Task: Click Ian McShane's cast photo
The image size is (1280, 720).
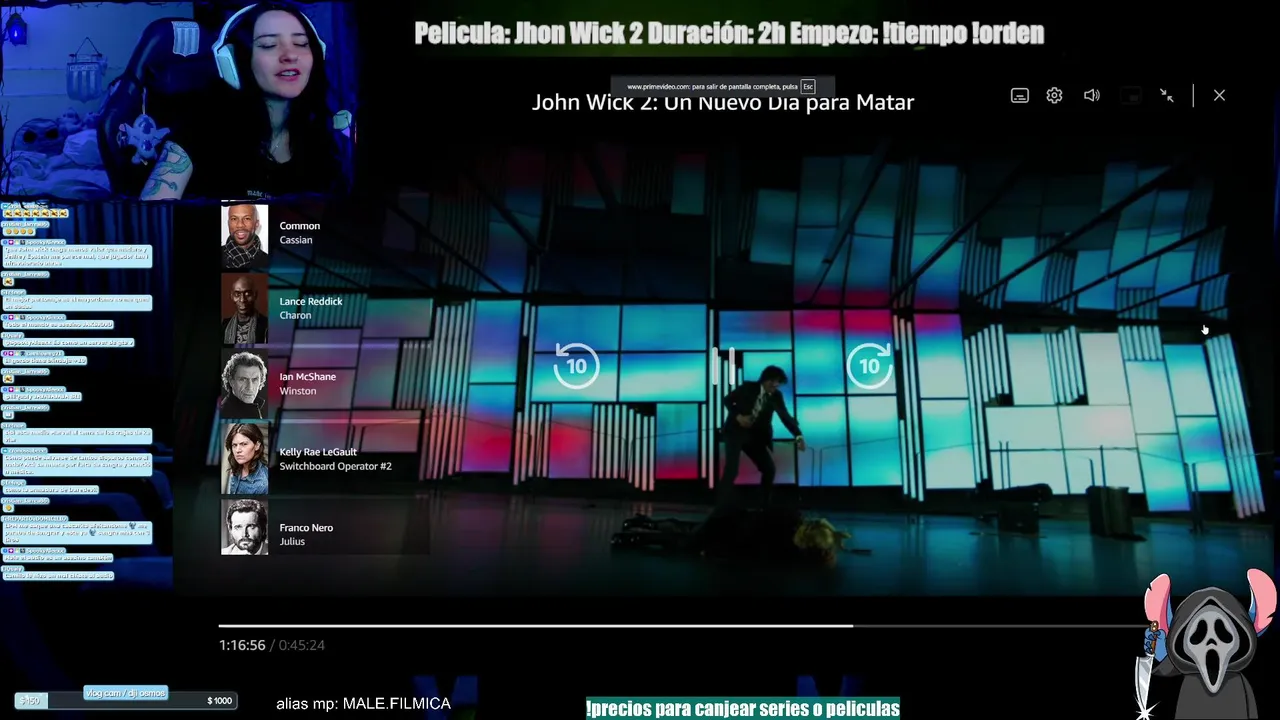Action: click(x=244, y=383)
